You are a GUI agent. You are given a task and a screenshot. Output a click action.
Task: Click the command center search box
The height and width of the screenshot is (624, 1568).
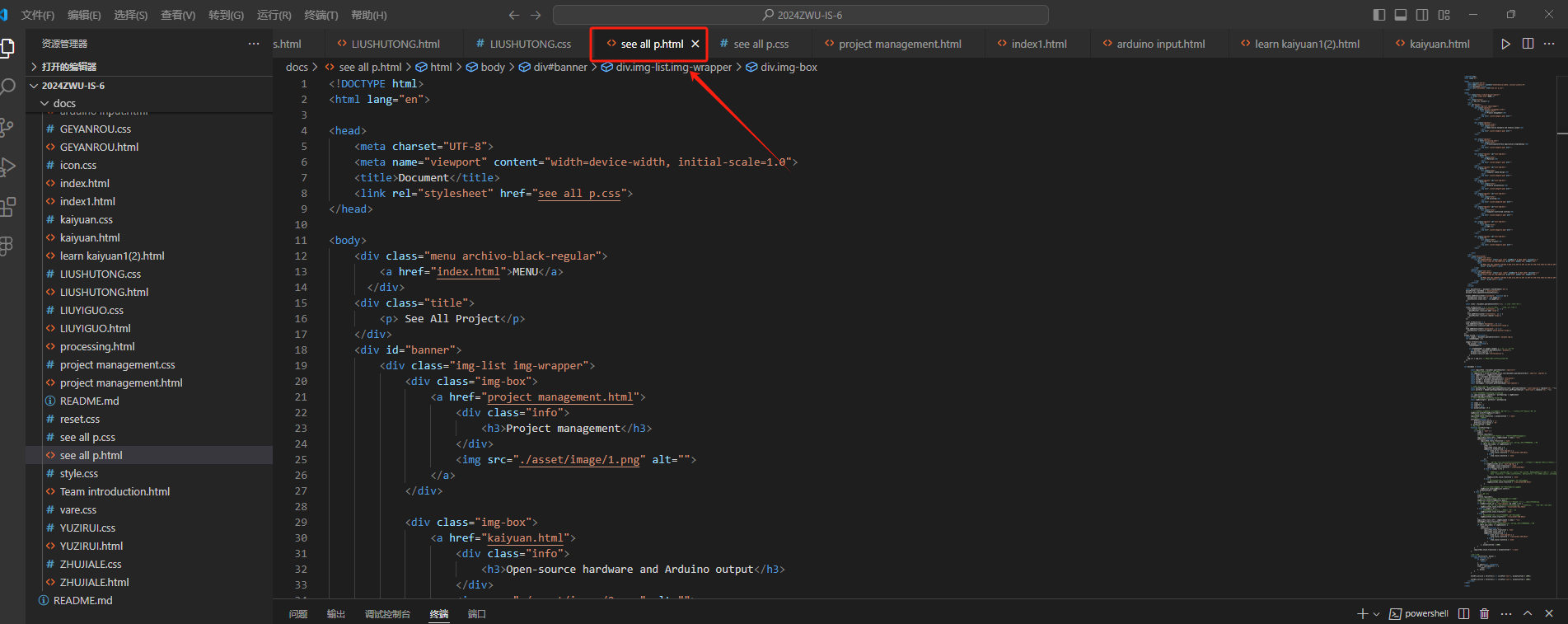[x=801, y=15]
